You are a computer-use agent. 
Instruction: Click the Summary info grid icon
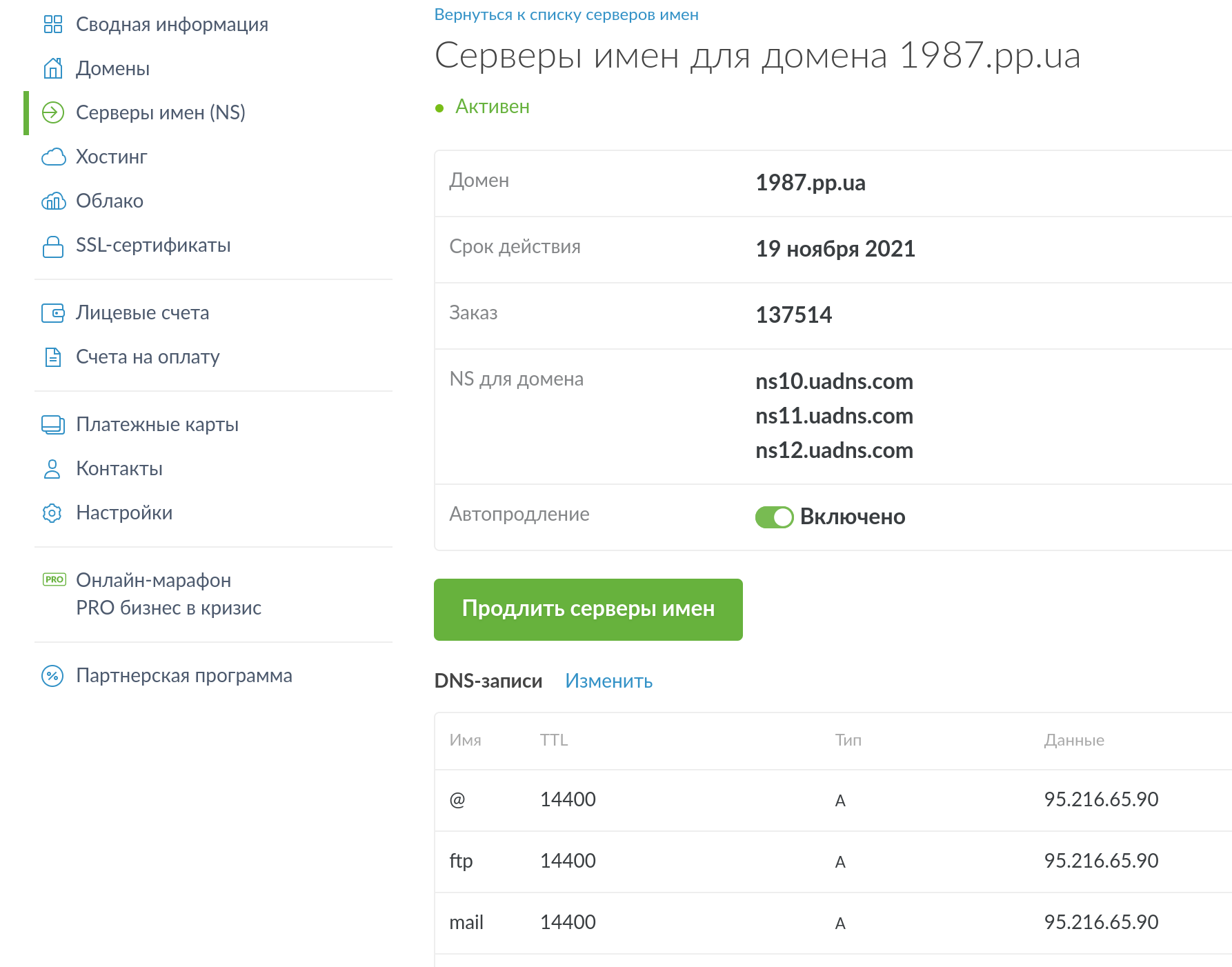point(53,25)
